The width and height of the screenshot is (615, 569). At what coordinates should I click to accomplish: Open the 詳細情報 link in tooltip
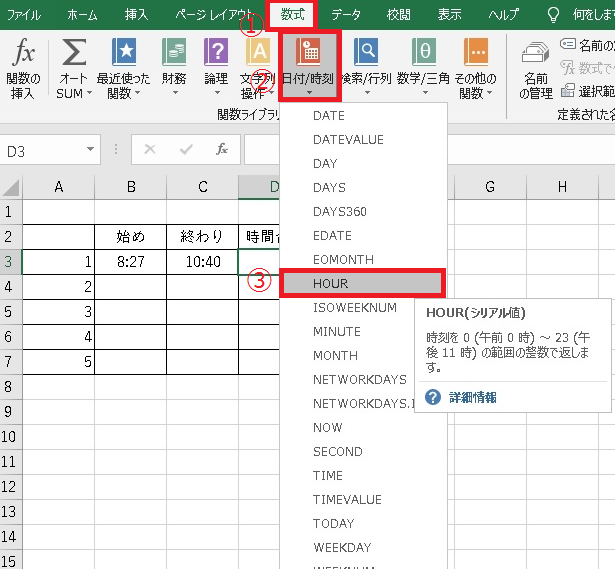coord(473,398)
